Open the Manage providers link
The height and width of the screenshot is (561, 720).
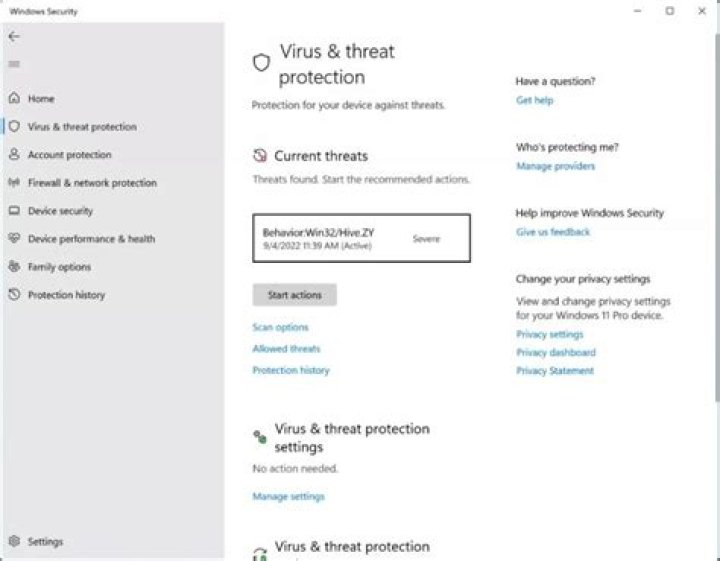coord(555,166)
